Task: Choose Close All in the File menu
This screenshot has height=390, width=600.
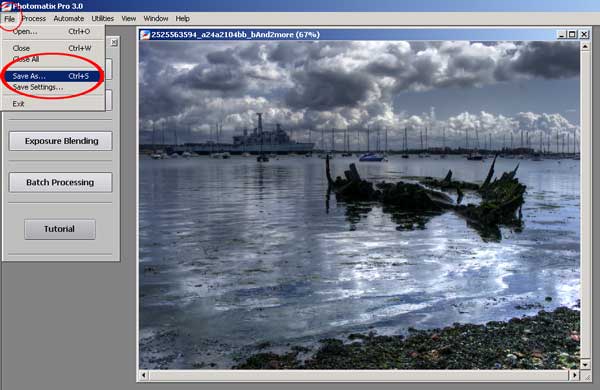Action: pyautogui.click(x=53, y=59)
